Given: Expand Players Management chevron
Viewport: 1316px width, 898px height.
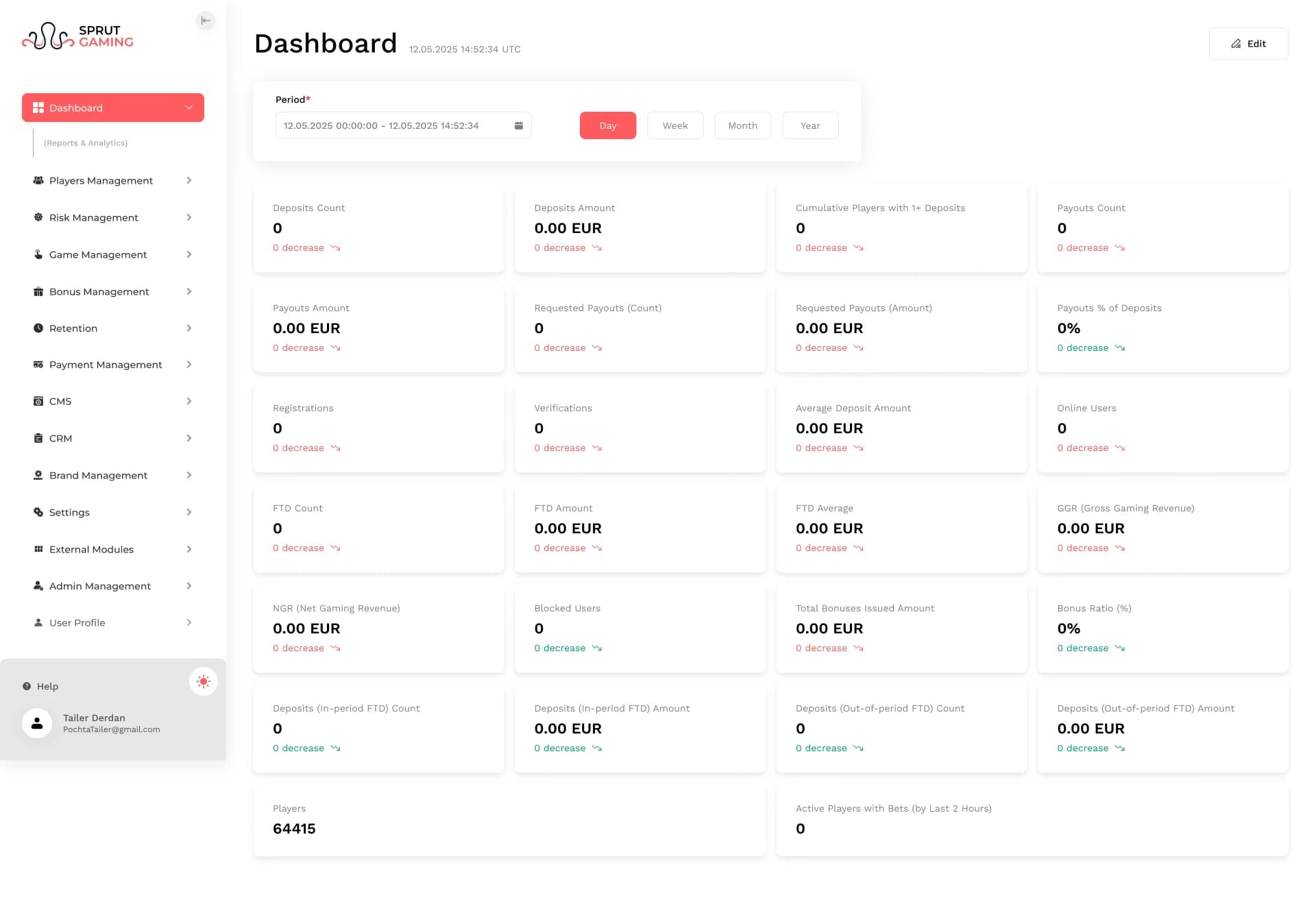Looking at the screenshot, I should click(189, 180).
